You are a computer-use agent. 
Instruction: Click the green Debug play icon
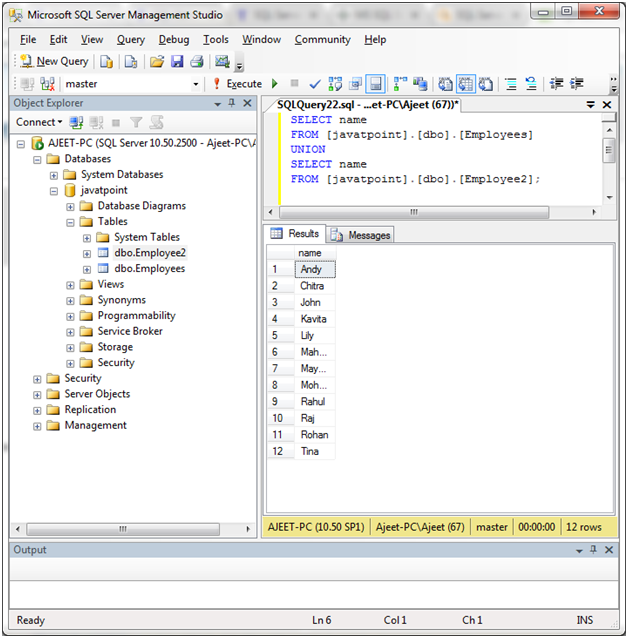click(x=275, y=84)
